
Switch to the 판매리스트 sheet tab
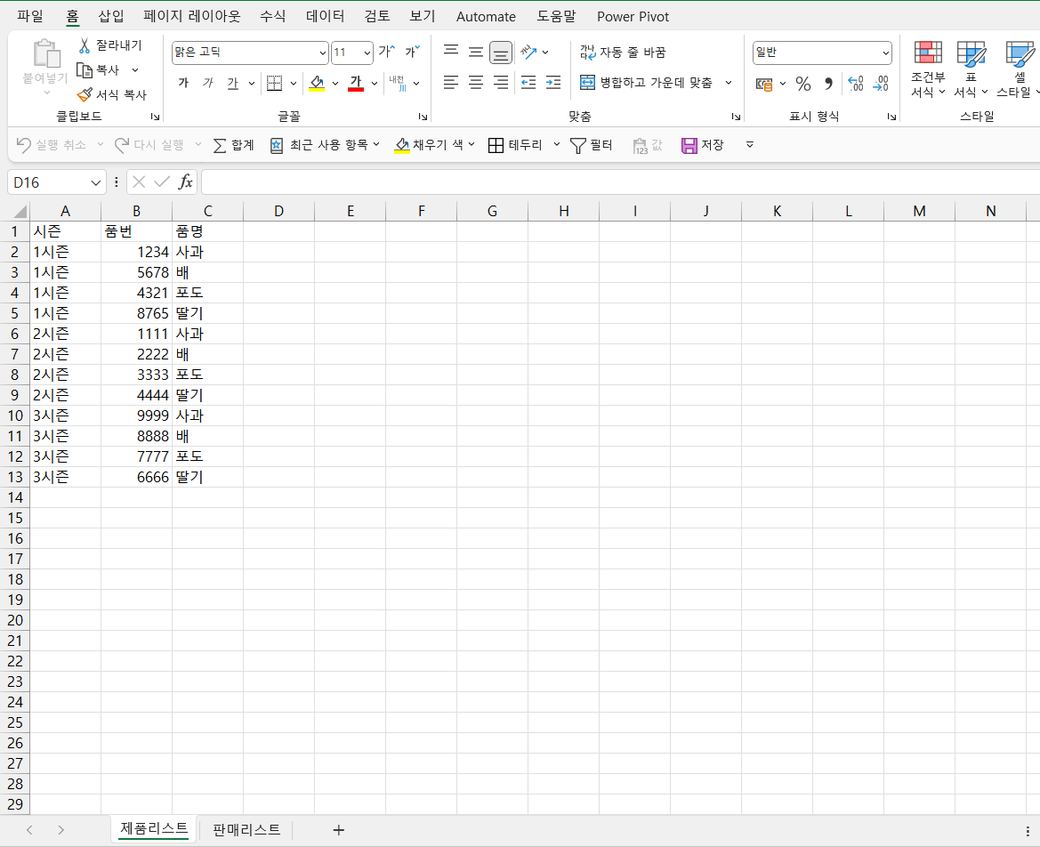[246, 830]
